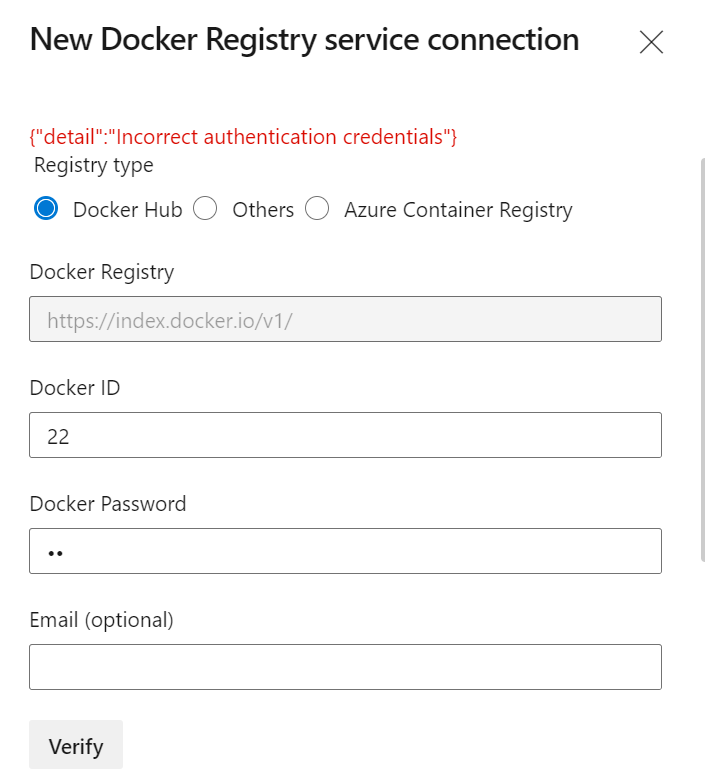Click the vertical scrollbar on the right
Viewport: 705px width, 783px height.
click(x=703, y=360)
